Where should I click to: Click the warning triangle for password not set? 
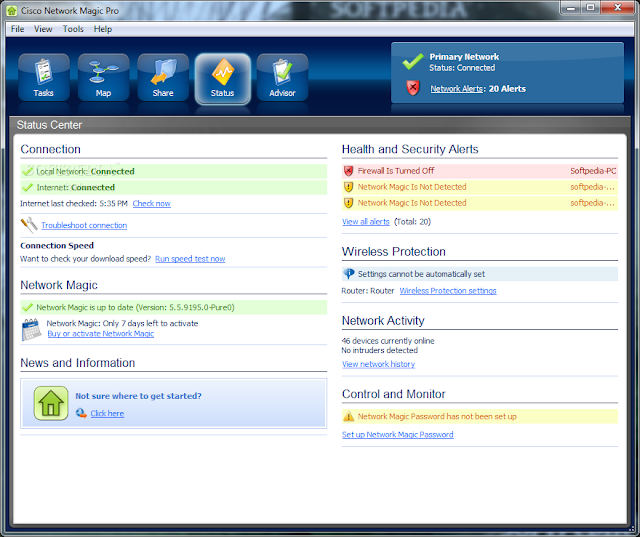pos(349,416)
